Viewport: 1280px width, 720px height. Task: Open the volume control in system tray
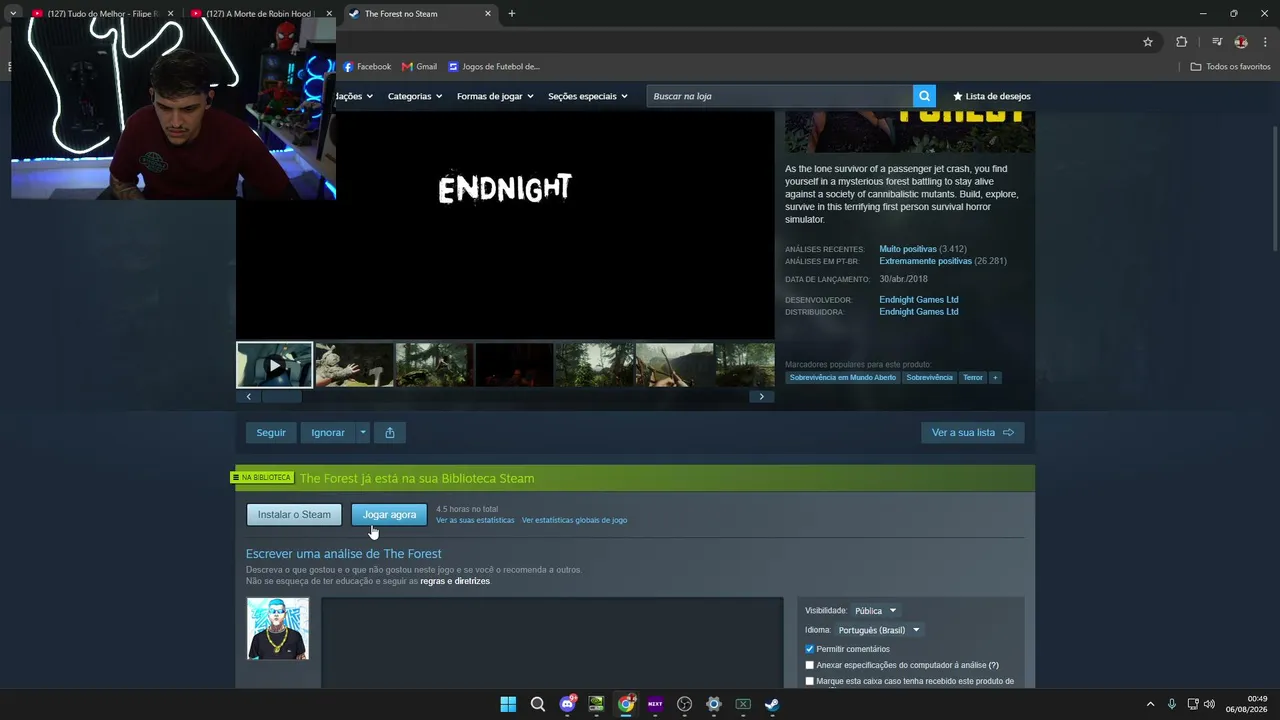tap(1209, 704)
